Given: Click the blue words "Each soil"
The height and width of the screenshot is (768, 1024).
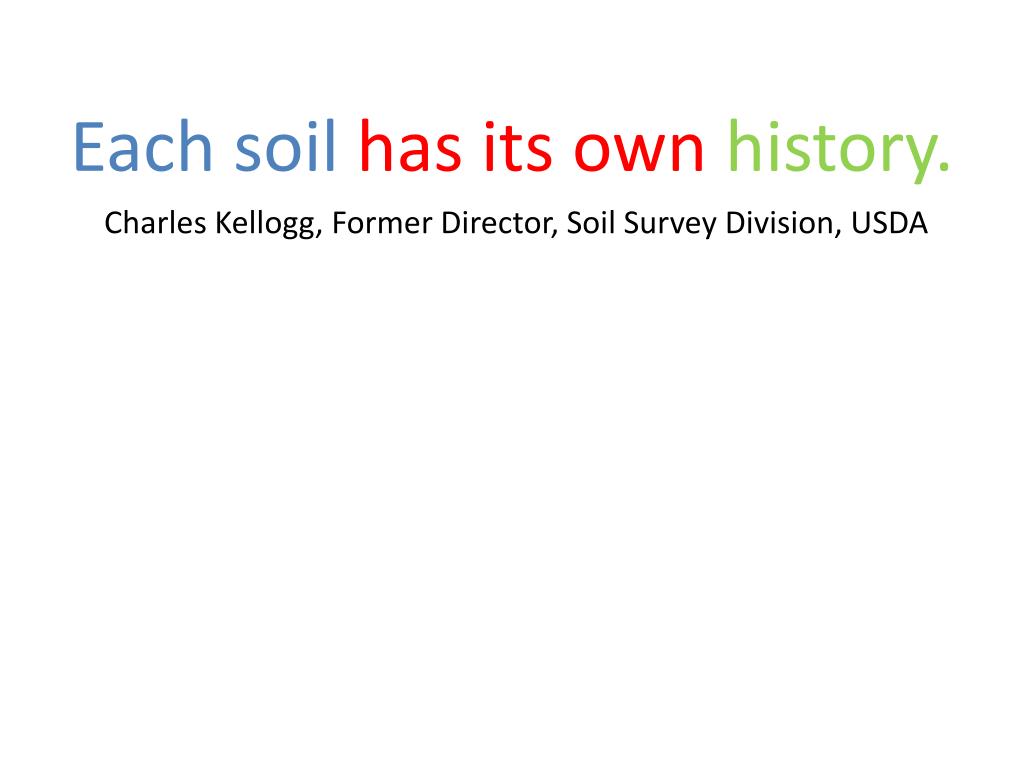Looking at the screenshot, I should tap(205, 147).
